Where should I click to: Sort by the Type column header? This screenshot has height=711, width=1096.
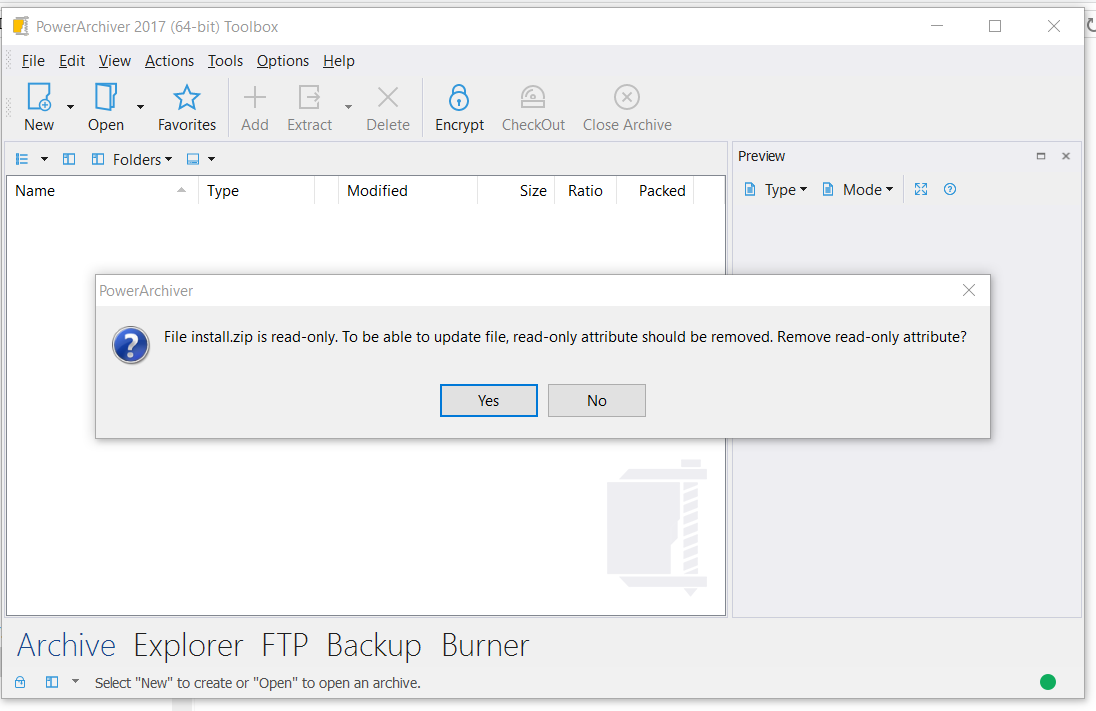coord(257,191)
